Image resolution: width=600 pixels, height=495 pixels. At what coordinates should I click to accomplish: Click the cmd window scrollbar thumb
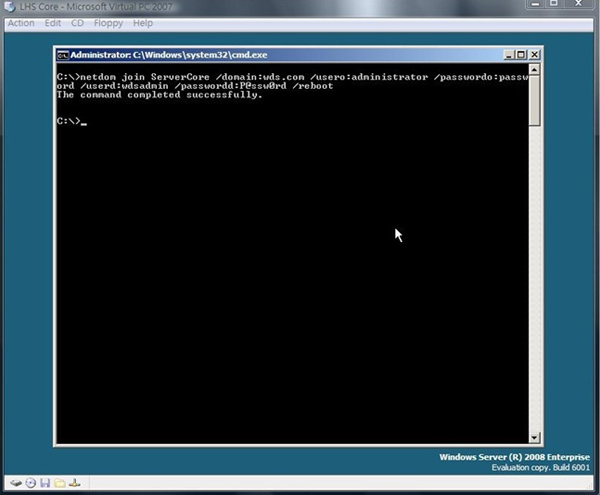tap(535, 100)
